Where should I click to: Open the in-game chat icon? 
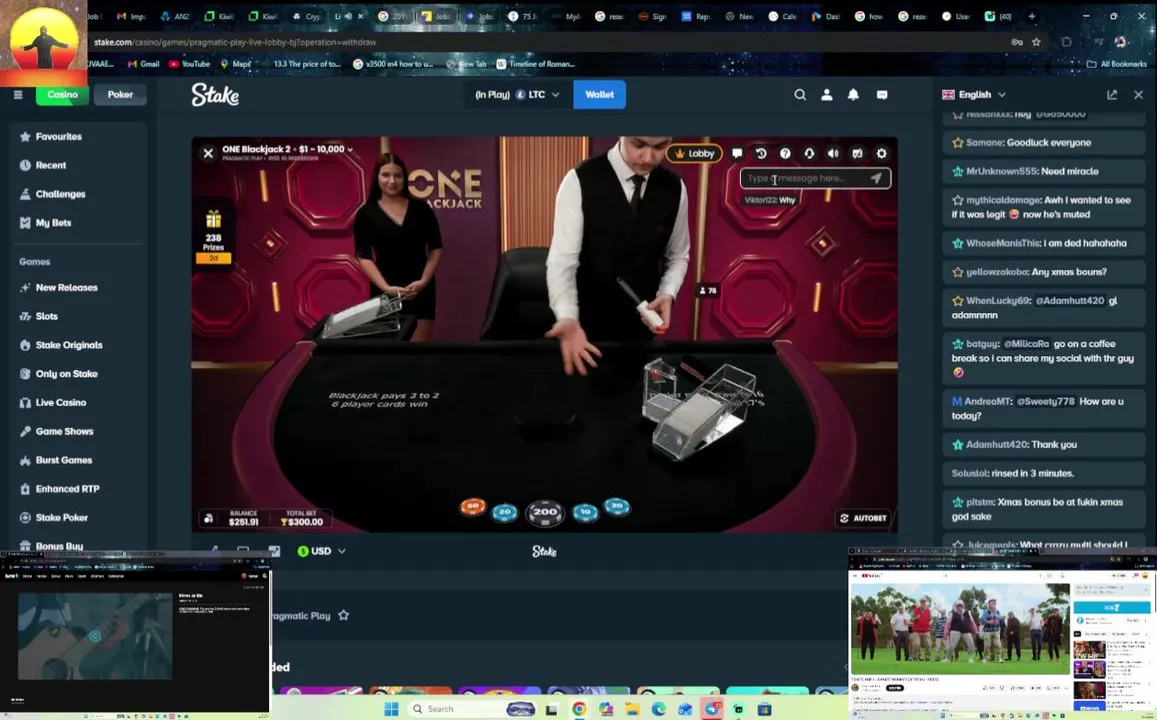pyautogui.click(x=736, y=153)
